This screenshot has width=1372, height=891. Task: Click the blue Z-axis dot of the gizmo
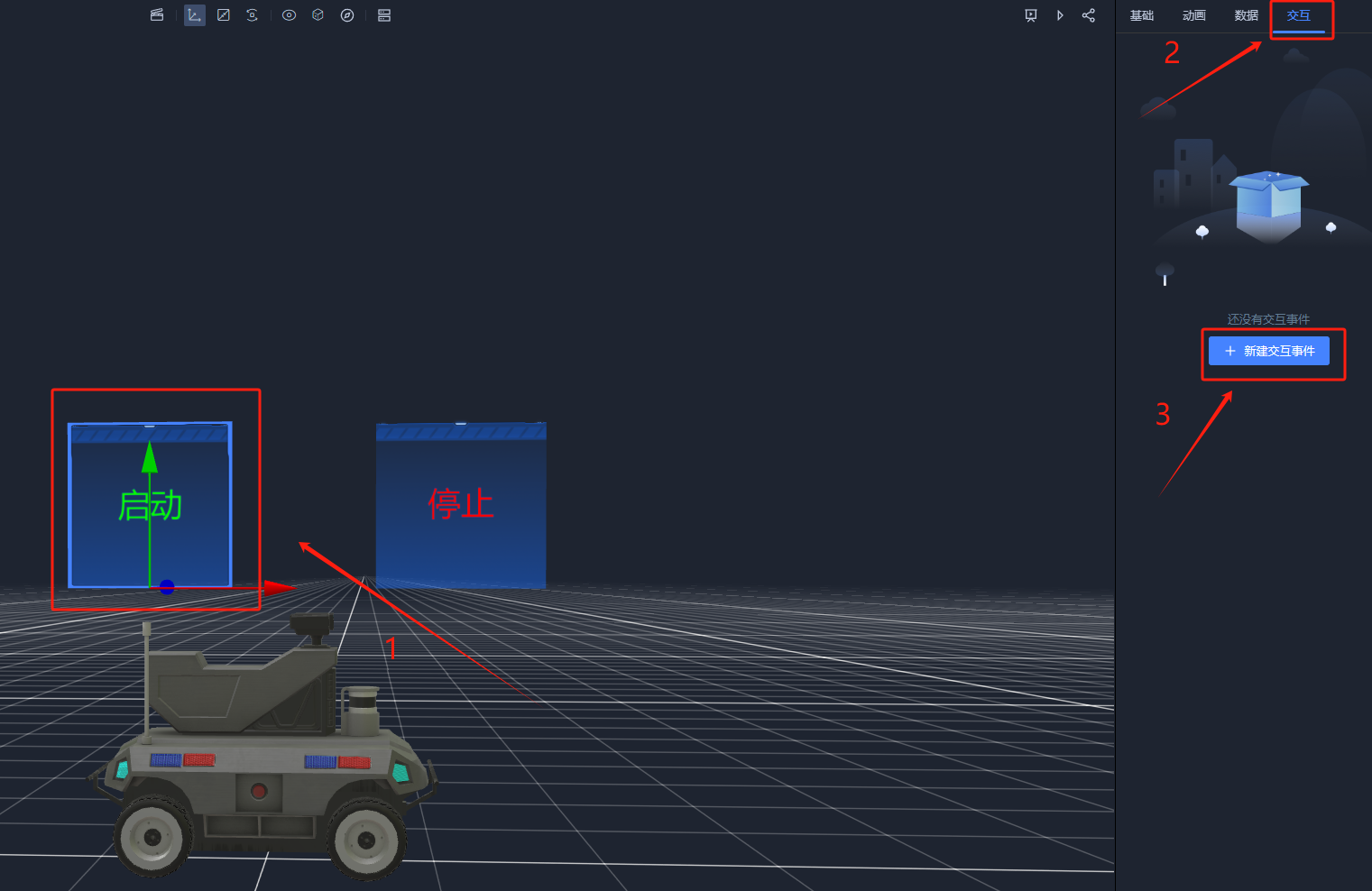[x=167, y=587]
